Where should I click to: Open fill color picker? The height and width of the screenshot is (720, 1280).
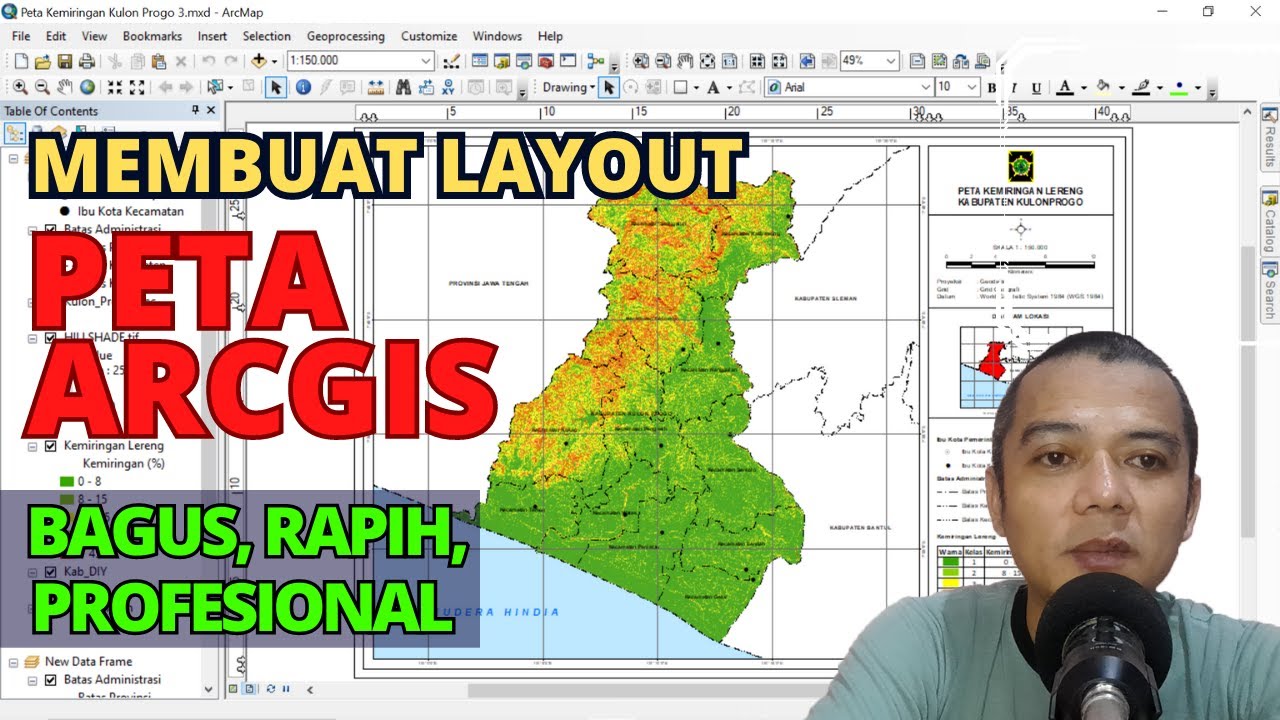[x=1121, y=88]
